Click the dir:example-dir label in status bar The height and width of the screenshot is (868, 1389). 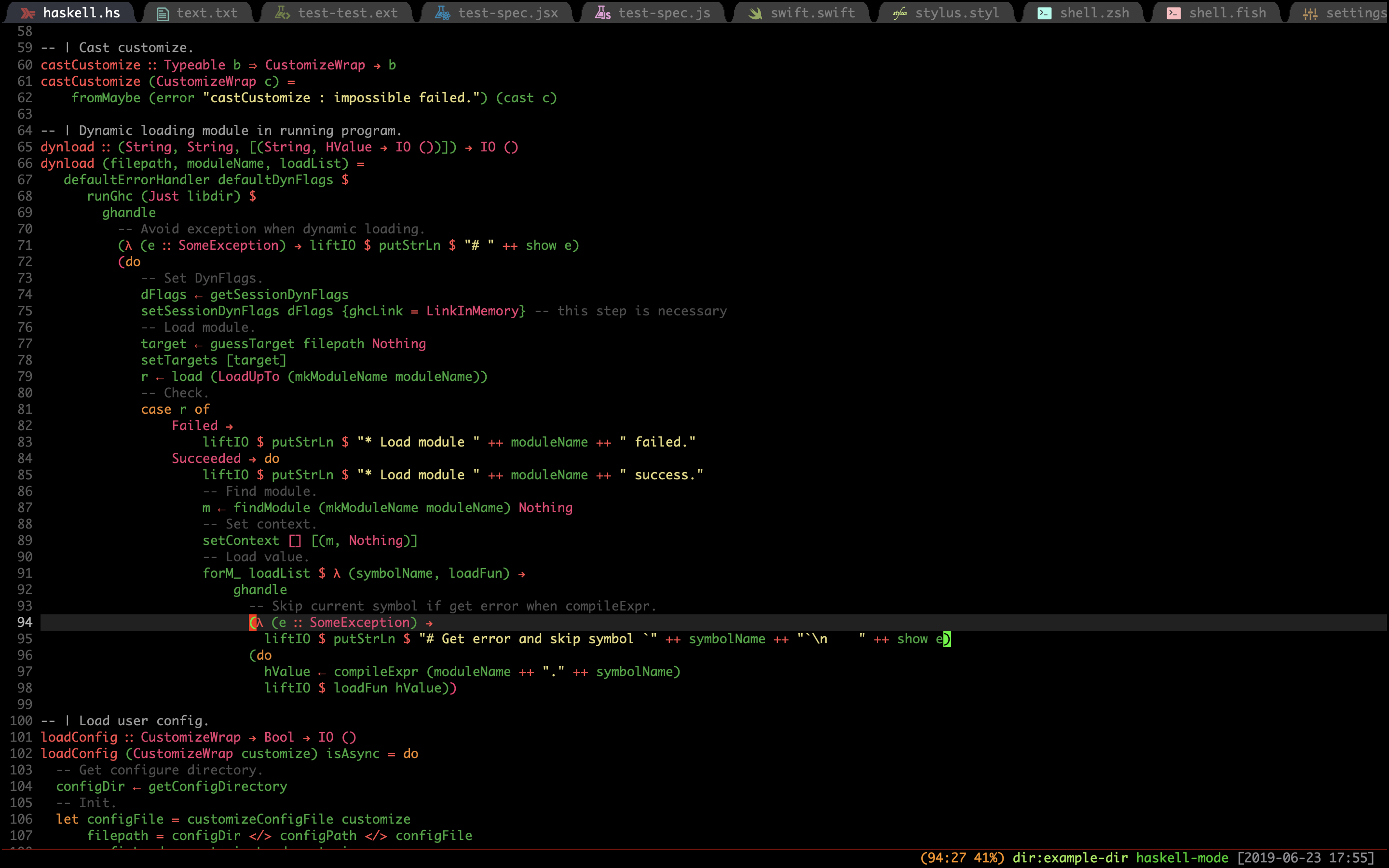pos(1070,858)
